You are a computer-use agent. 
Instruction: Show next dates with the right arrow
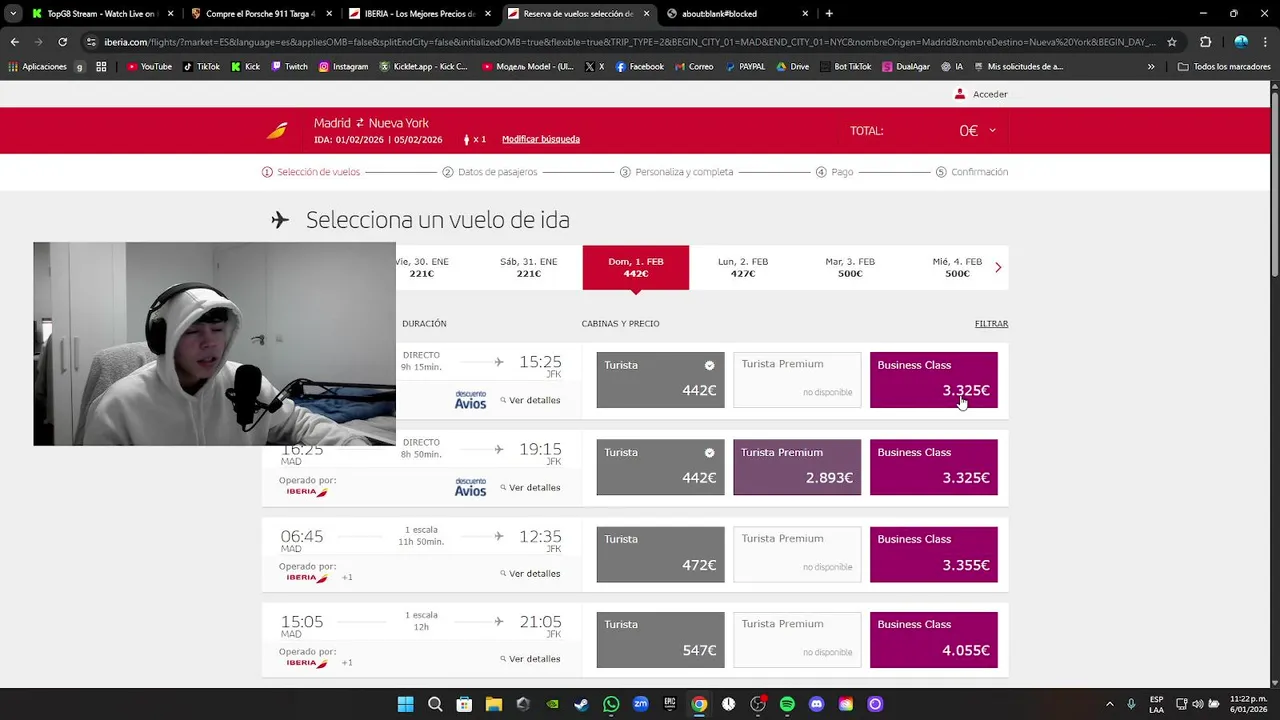click(998, 267)
